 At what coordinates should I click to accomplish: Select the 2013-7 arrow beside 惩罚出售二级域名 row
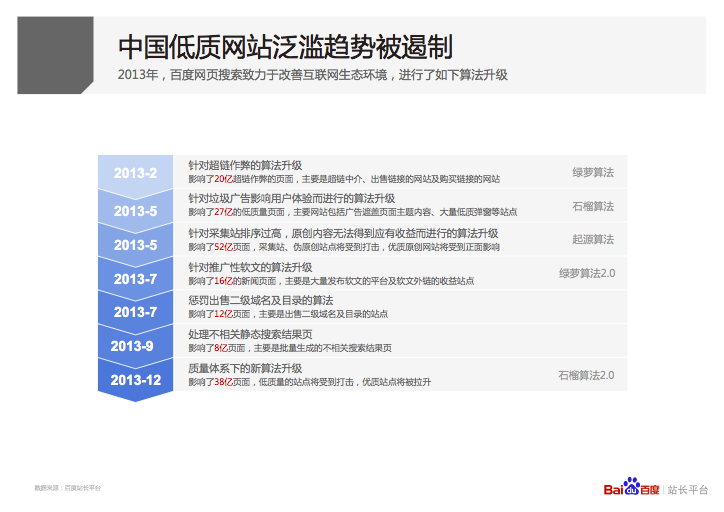pos(135,312)
